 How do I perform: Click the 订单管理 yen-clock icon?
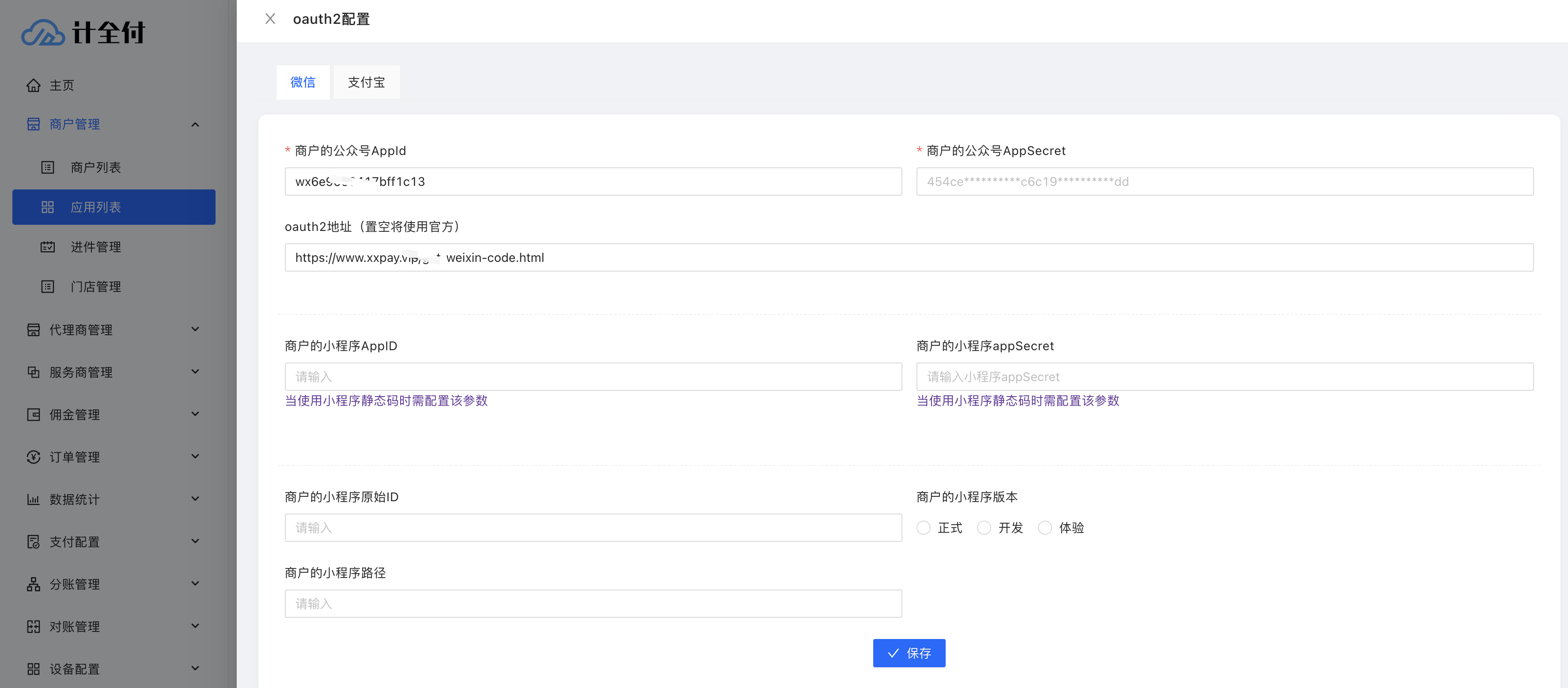(x=34, y=457)
